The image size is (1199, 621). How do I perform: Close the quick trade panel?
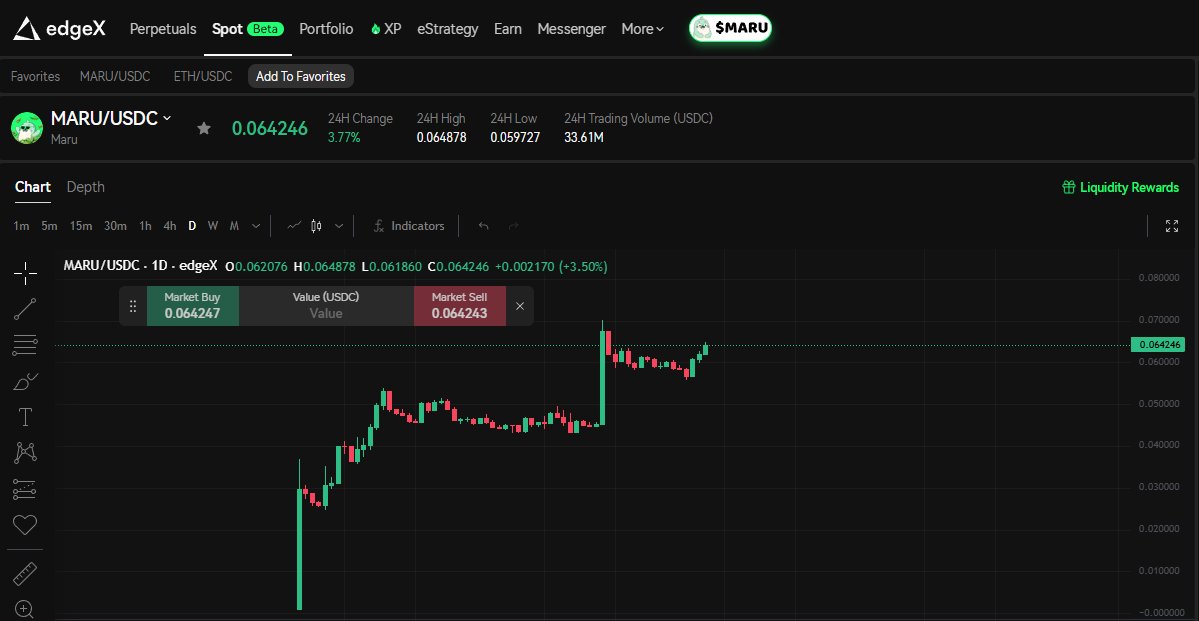click(x=520, y=306)
